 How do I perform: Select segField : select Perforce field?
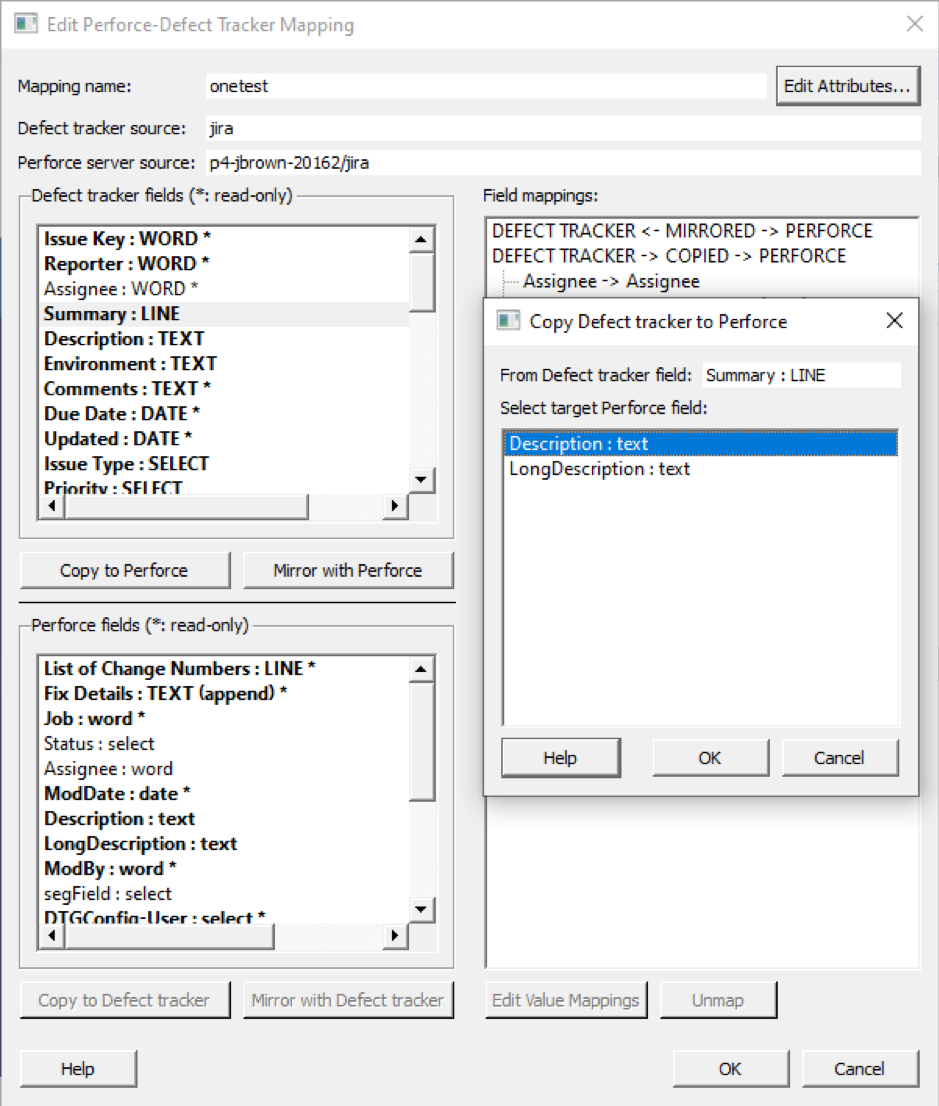coord(107,894)
